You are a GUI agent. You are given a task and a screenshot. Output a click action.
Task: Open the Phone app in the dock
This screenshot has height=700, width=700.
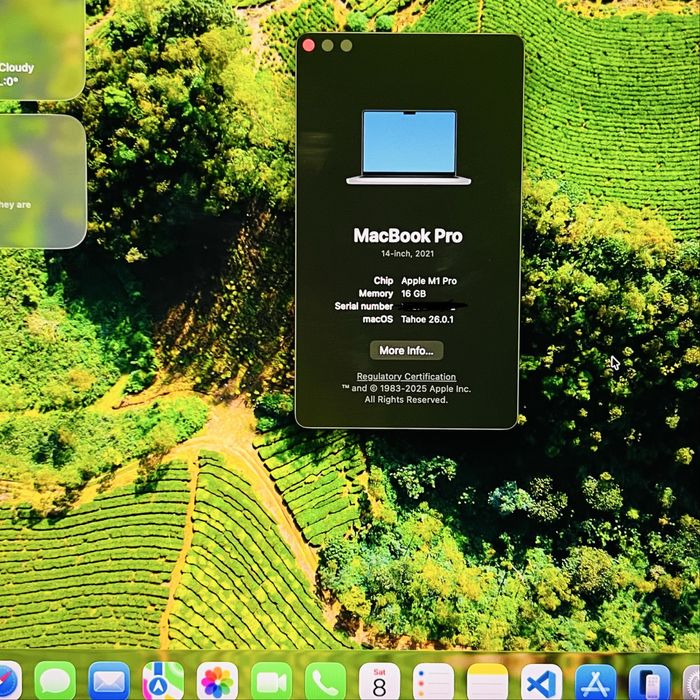325,681
